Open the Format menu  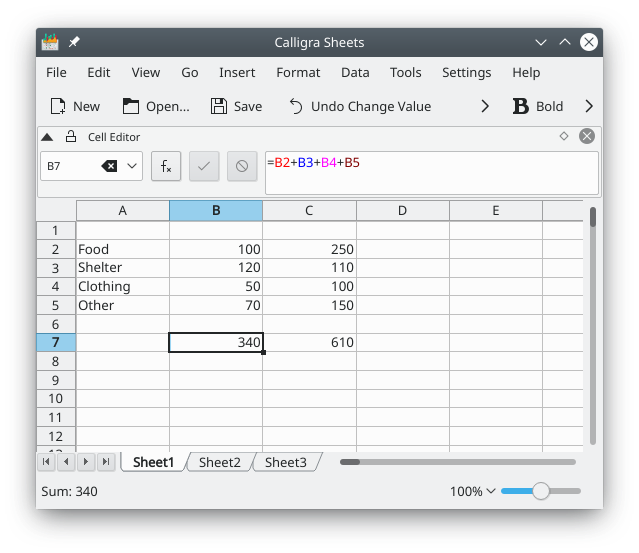pos(298,72)
